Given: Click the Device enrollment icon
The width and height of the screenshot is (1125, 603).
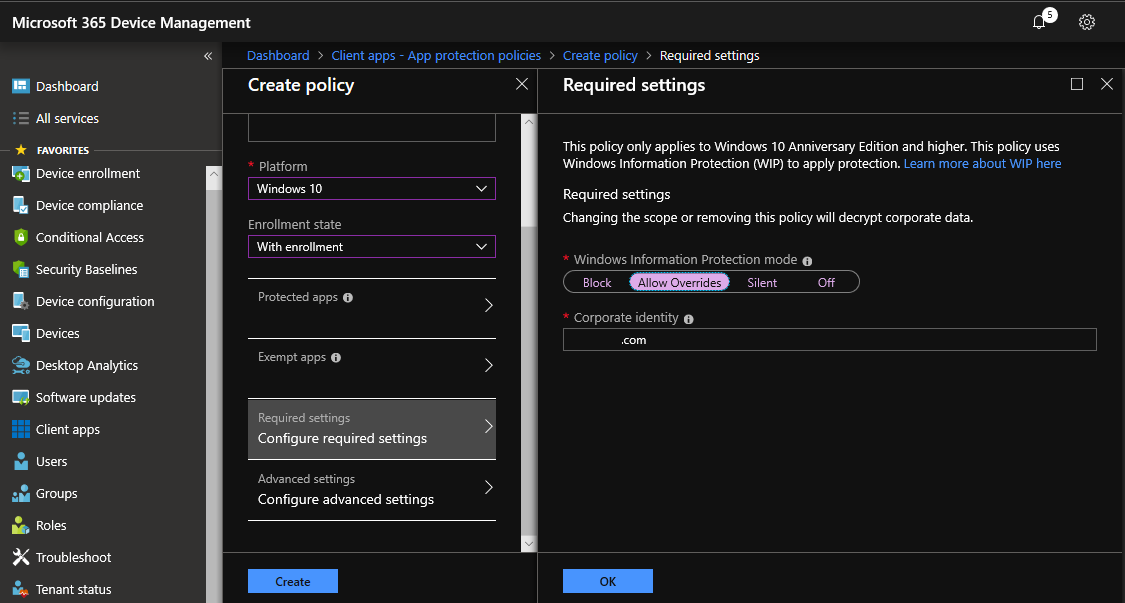Looking at the screenshot, I should click(x=21, y=174).
